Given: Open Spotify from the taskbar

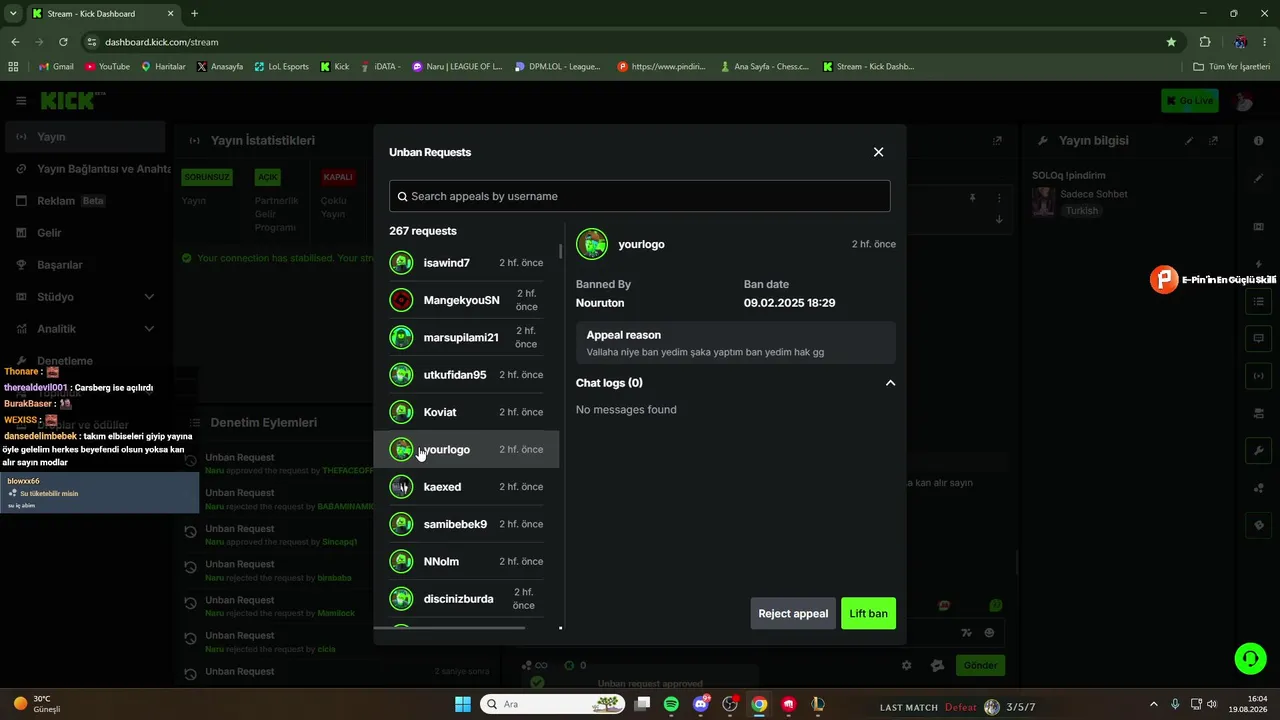Looking at the screenshot, I should click(671, 704).
